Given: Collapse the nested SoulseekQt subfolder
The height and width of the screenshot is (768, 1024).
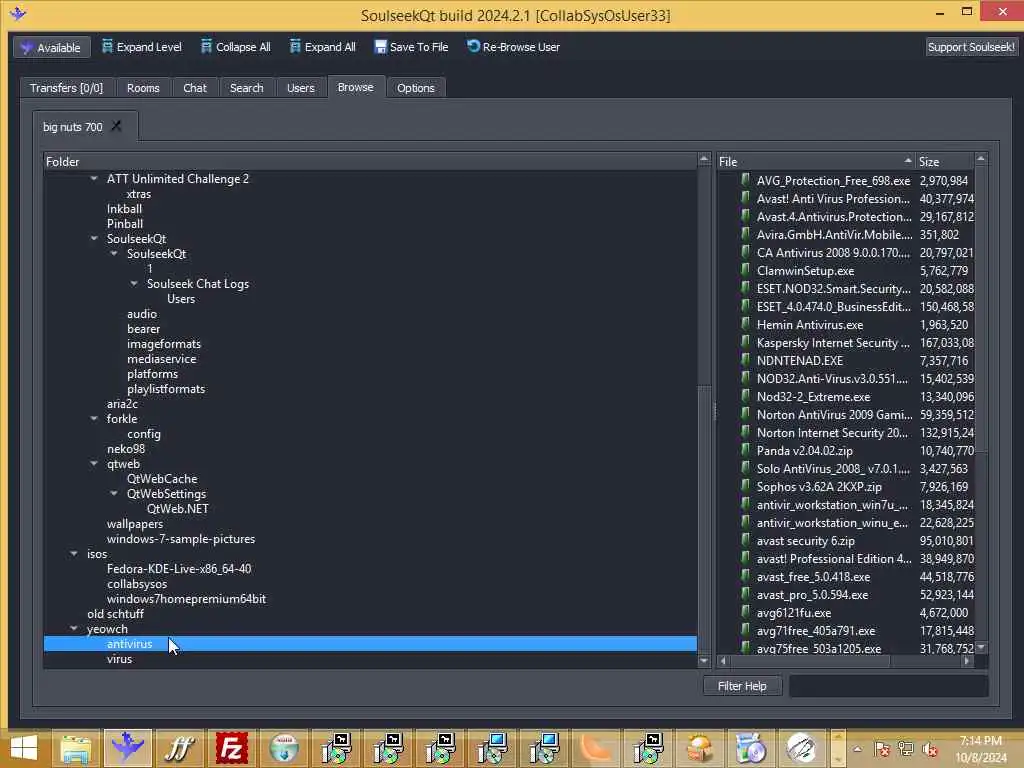Looking at the screenshot, I should (x=114, y=253).
